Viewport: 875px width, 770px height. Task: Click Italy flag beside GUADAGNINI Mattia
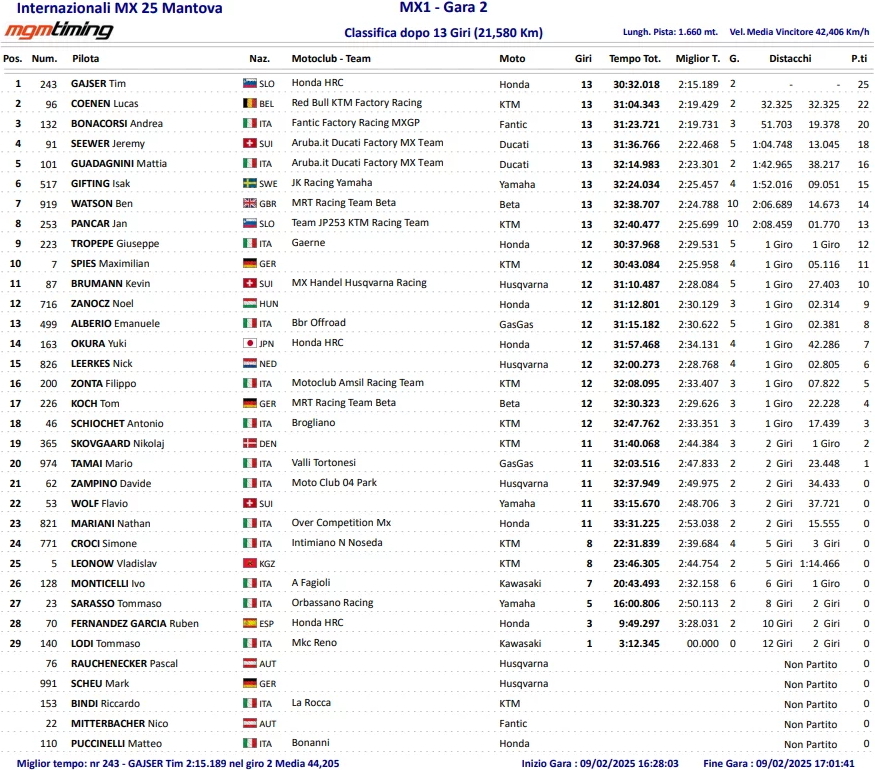coord(249,163)
